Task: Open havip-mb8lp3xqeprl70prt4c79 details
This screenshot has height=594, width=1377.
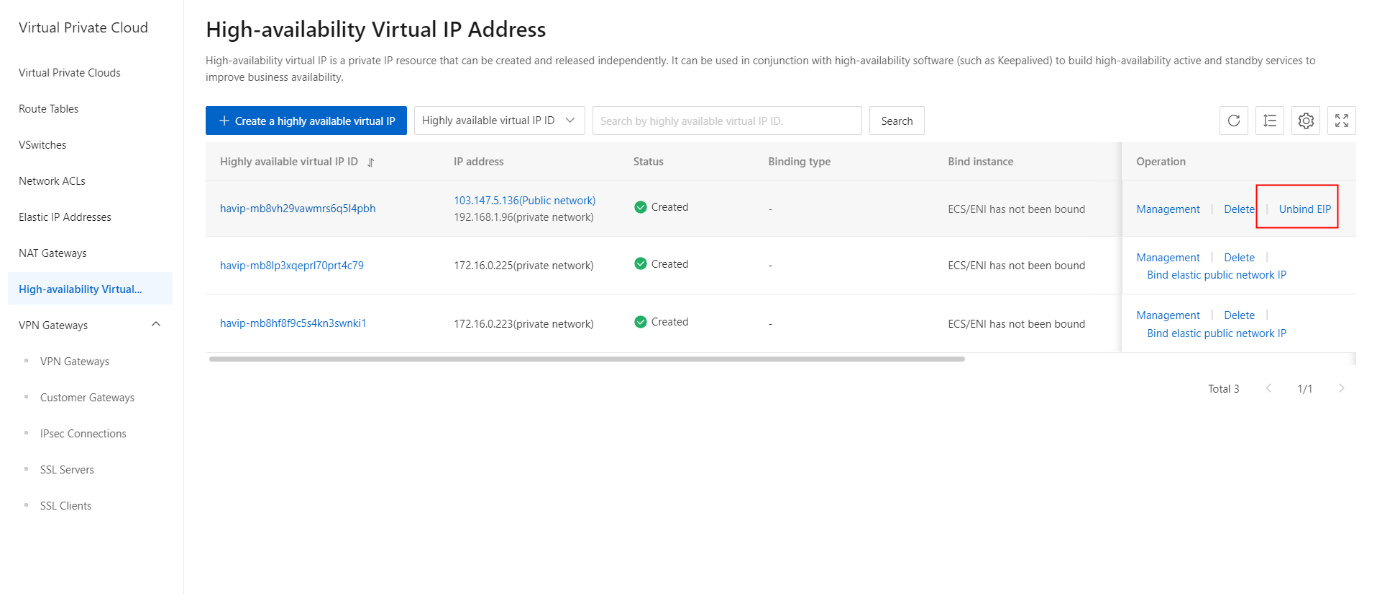Action: 292,265
